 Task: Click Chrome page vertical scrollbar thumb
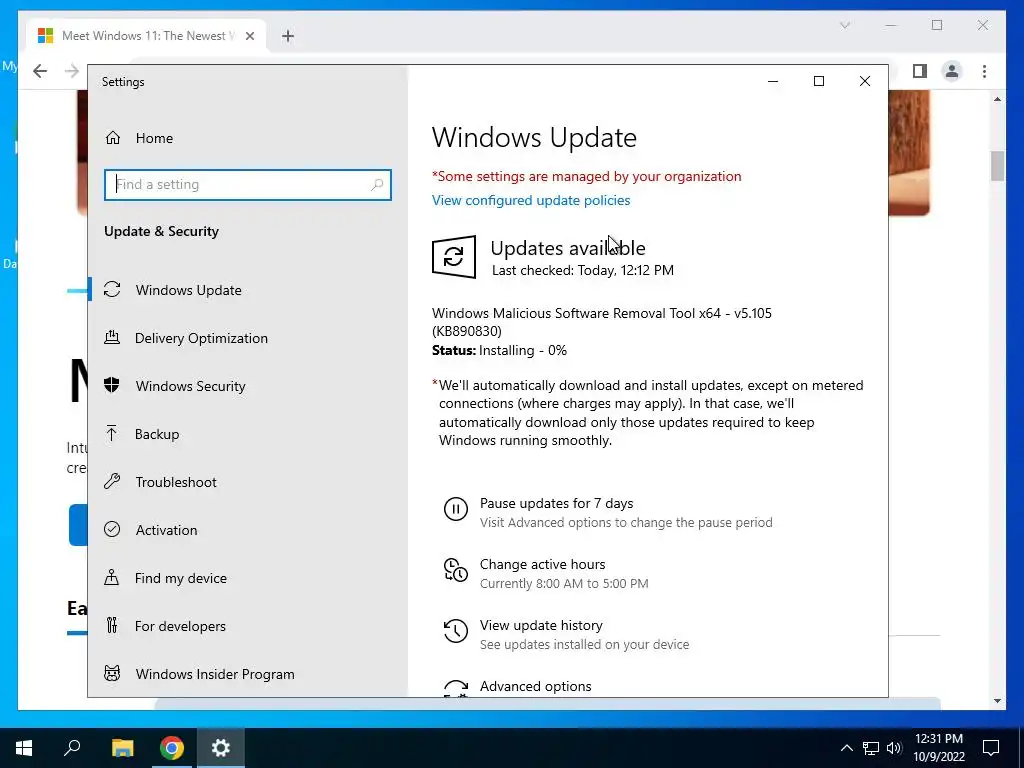click(997, 166)
